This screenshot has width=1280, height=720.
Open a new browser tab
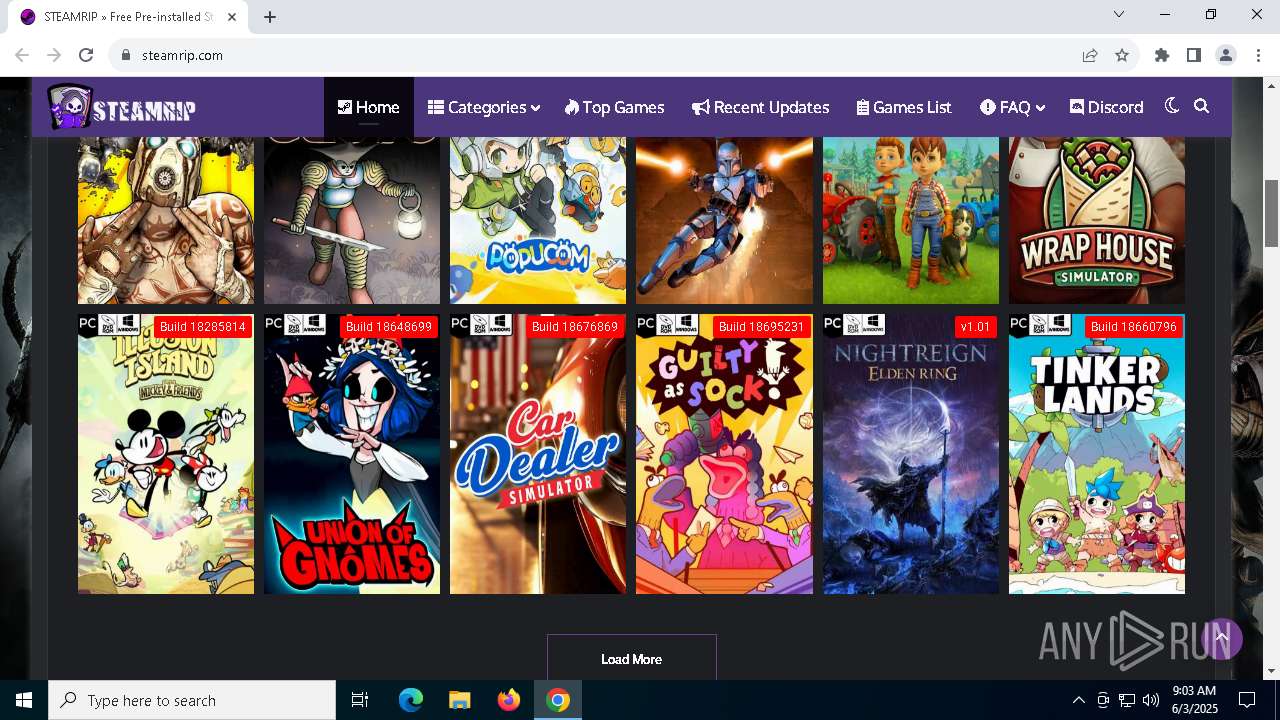click(270, 16)
